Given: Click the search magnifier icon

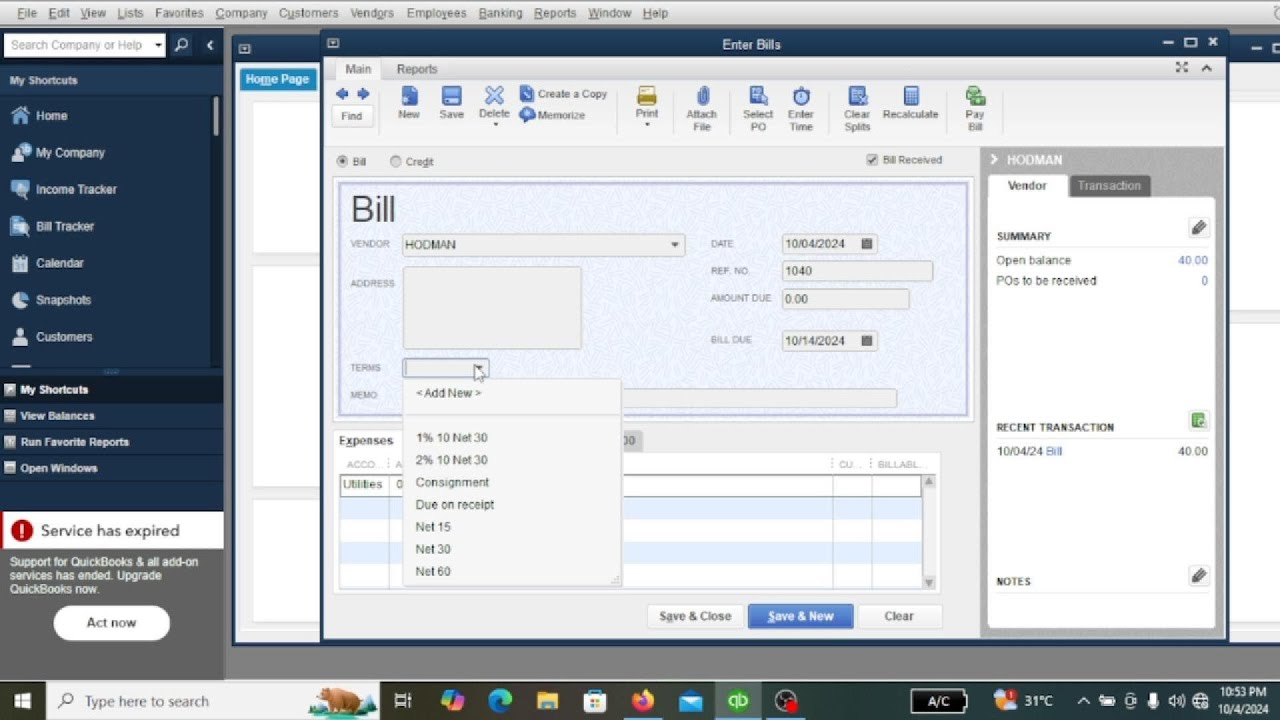Looking at the screenshot, I should pos(181,45).
